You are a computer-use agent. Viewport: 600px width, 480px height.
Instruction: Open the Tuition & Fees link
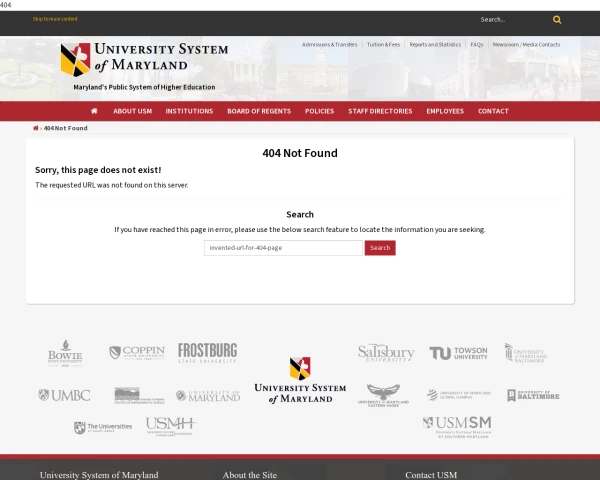tap(383, 44)
